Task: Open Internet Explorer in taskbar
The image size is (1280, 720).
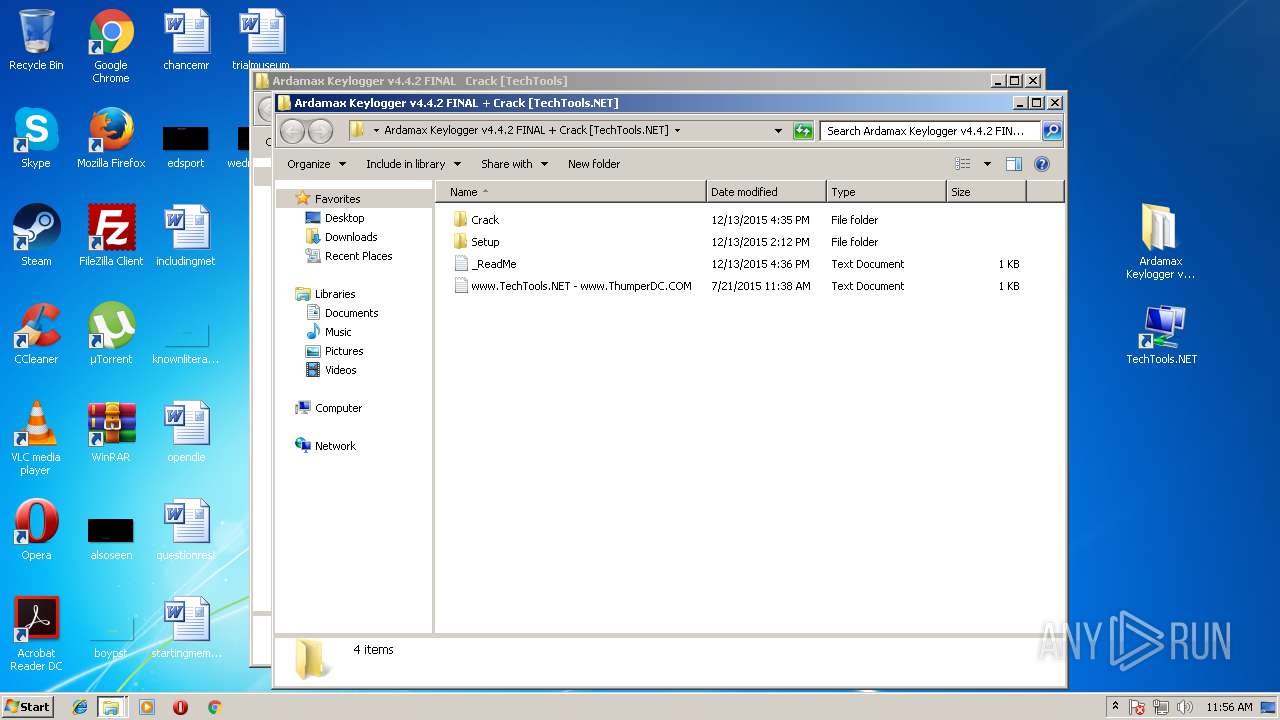Action: coord(80,707)
